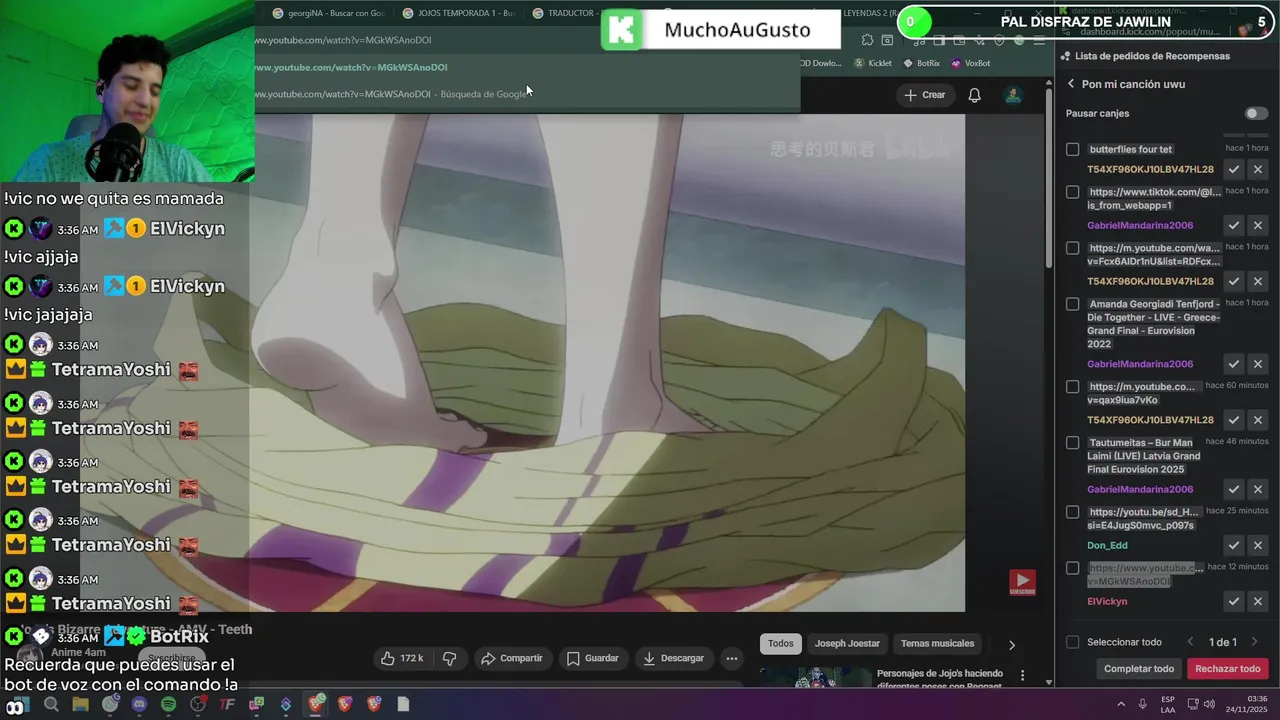Select the 'Temas musicales' chip
The width and height of the screenshot is (1280, 720).
[937, 644]
